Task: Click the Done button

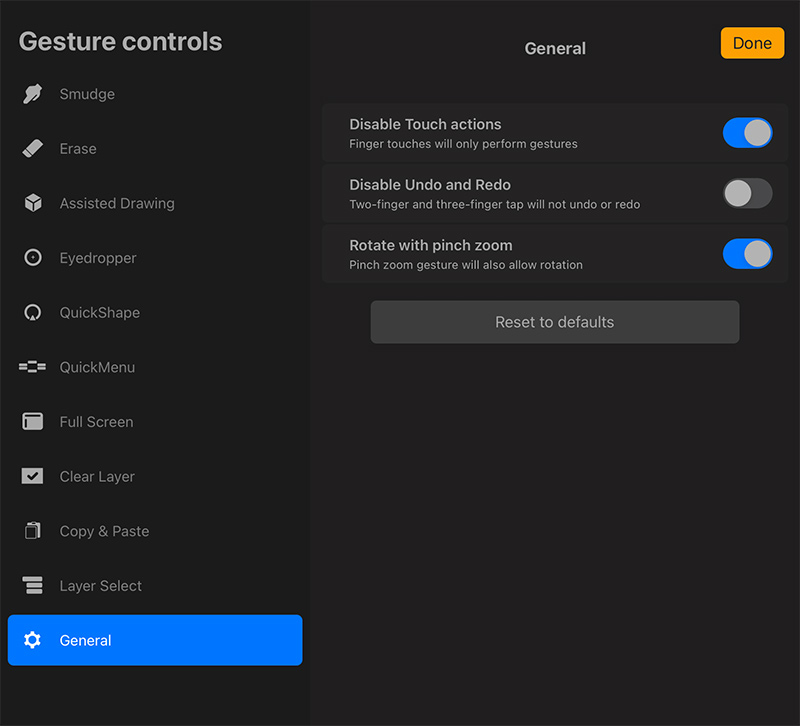Action: (x=752, y=43)
